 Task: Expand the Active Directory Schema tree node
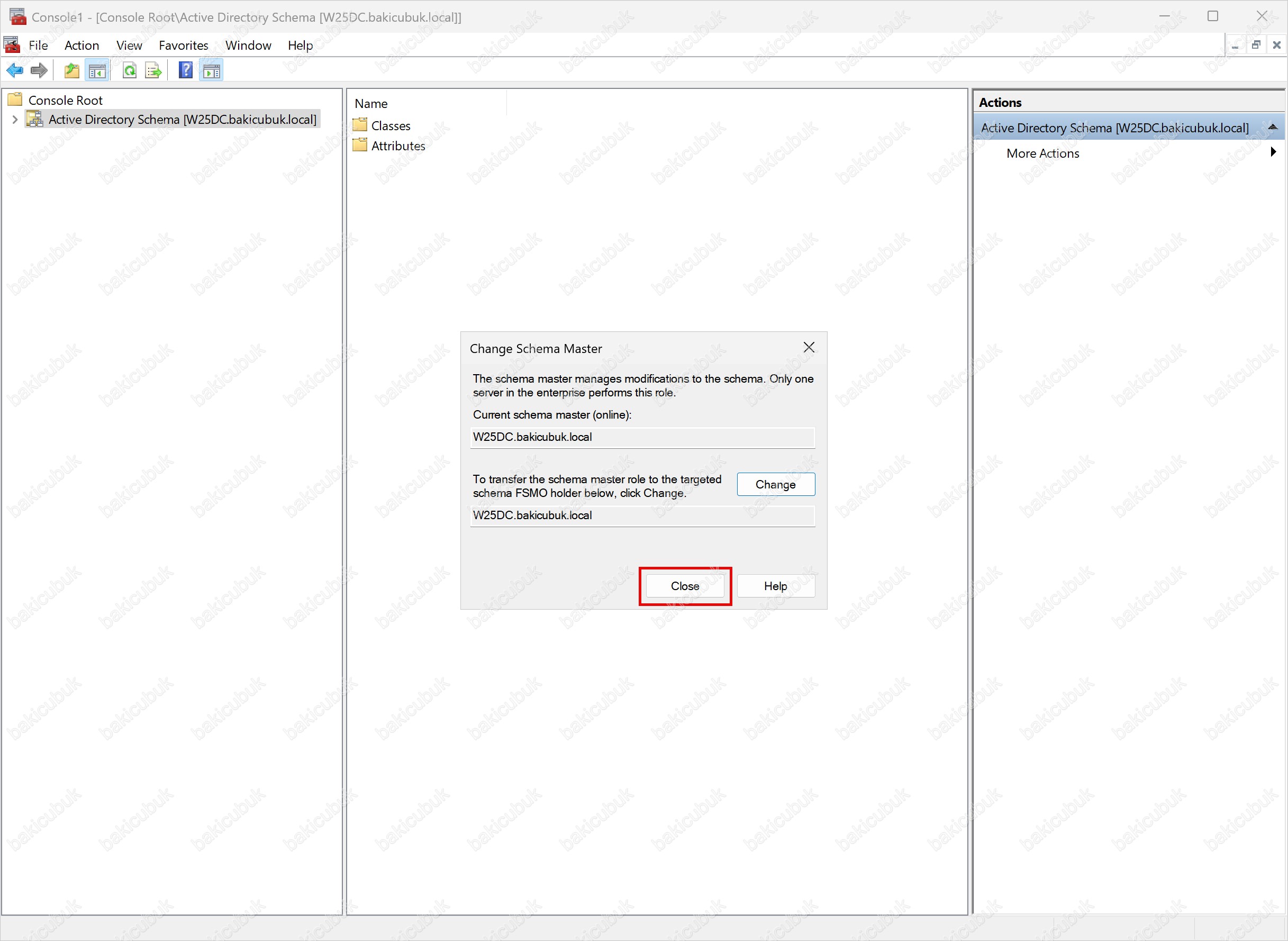point(15,120)
